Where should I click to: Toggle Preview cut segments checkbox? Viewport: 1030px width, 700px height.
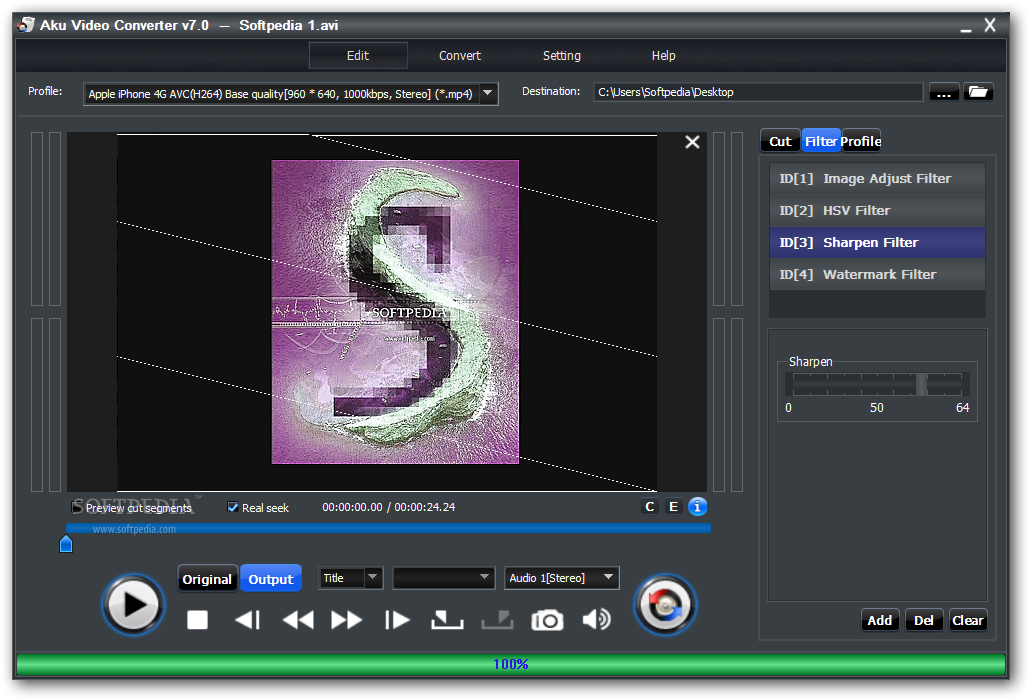pos(76,507)
